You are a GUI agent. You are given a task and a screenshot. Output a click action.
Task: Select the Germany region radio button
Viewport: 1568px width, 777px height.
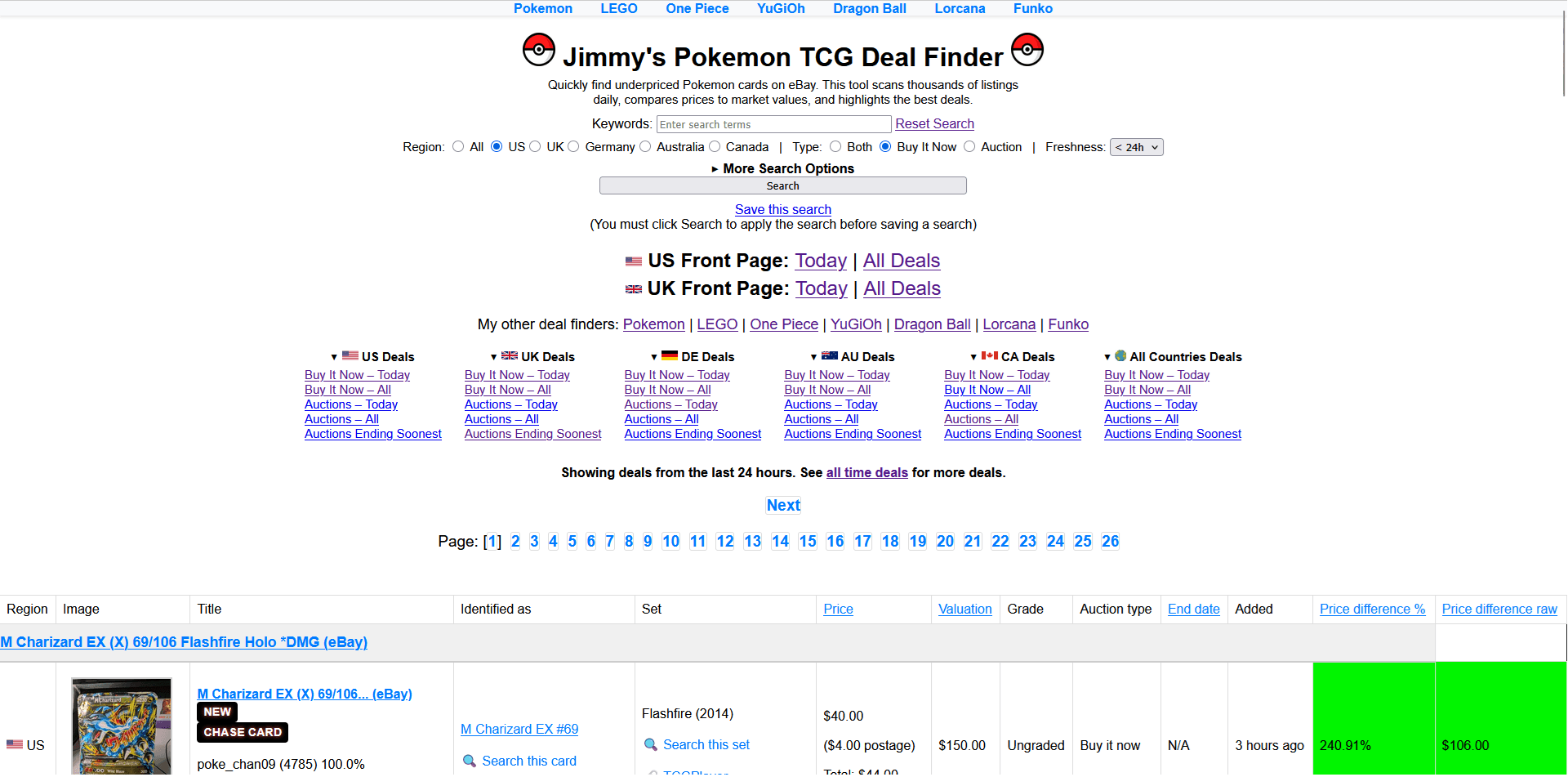coord(573,146)
